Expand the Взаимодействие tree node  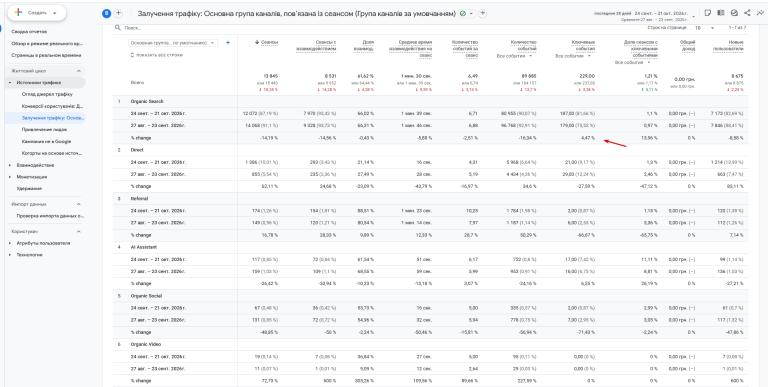(10, 165)
